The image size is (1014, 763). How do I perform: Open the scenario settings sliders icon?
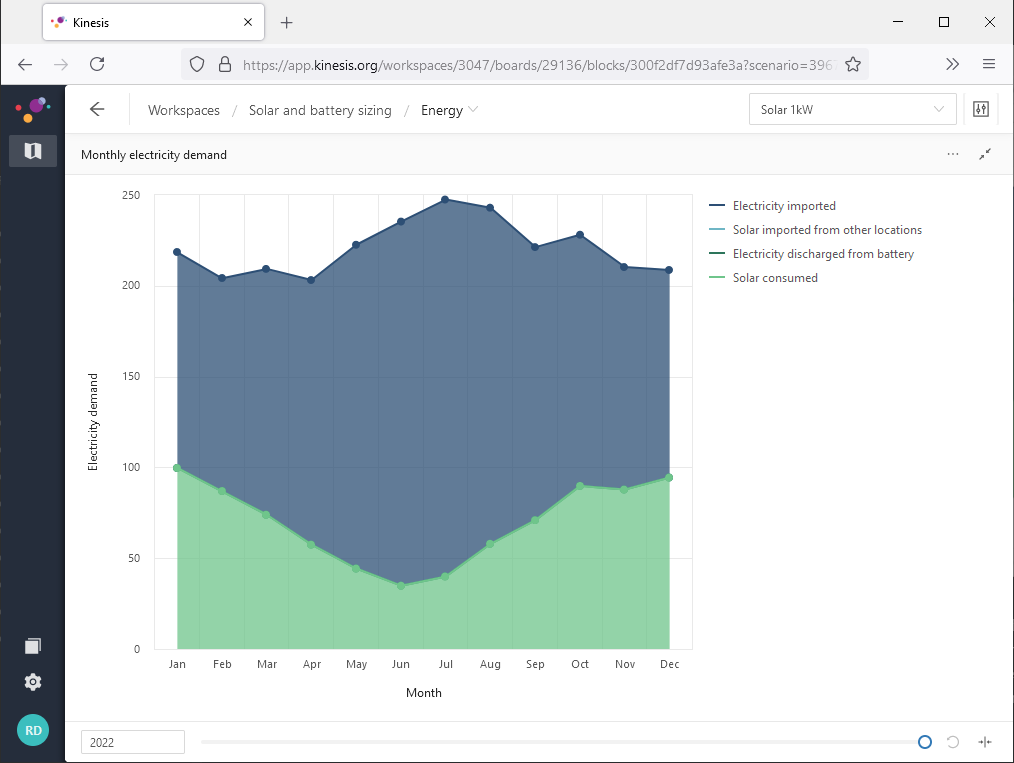[981, 109]
